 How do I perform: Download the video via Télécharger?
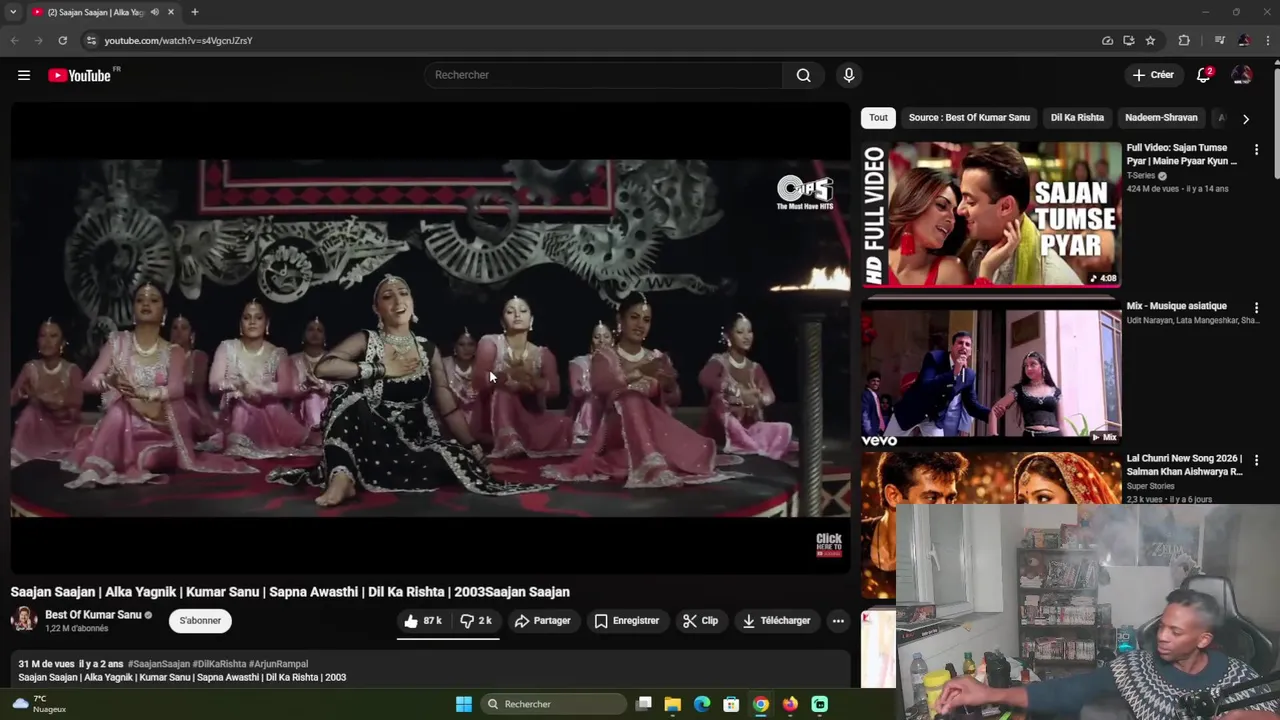[776, 621]
